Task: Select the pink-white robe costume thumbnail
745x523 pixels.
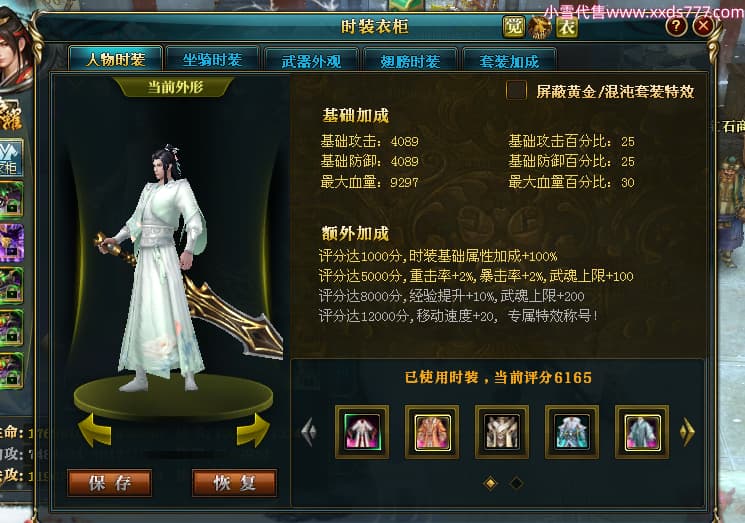Action: pyautogui.click(x=362, y=432)
